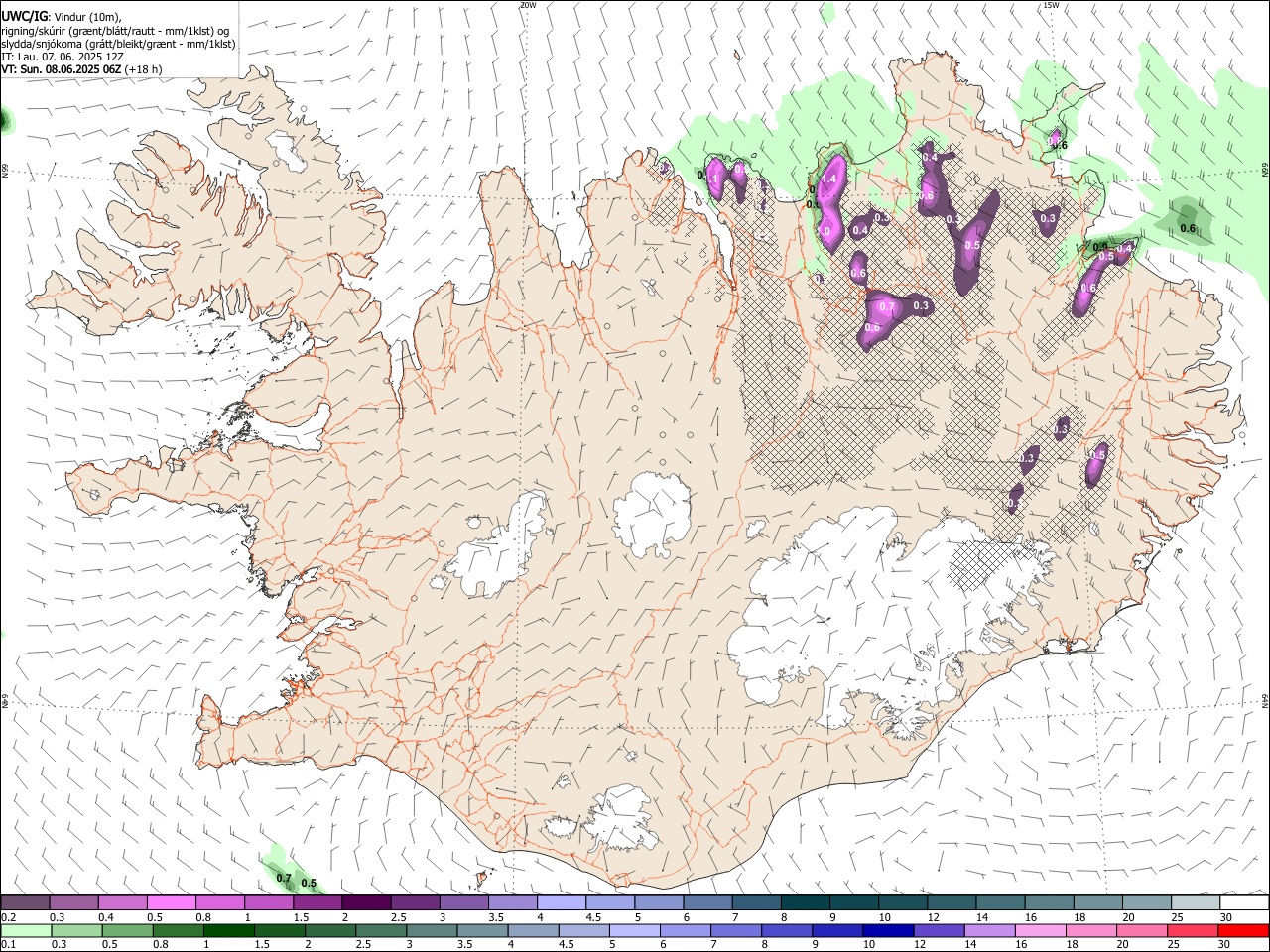Click the light grey 25 swatch on upper scale
Screen dimensions: 1270x952
(x=1195, y=903)
